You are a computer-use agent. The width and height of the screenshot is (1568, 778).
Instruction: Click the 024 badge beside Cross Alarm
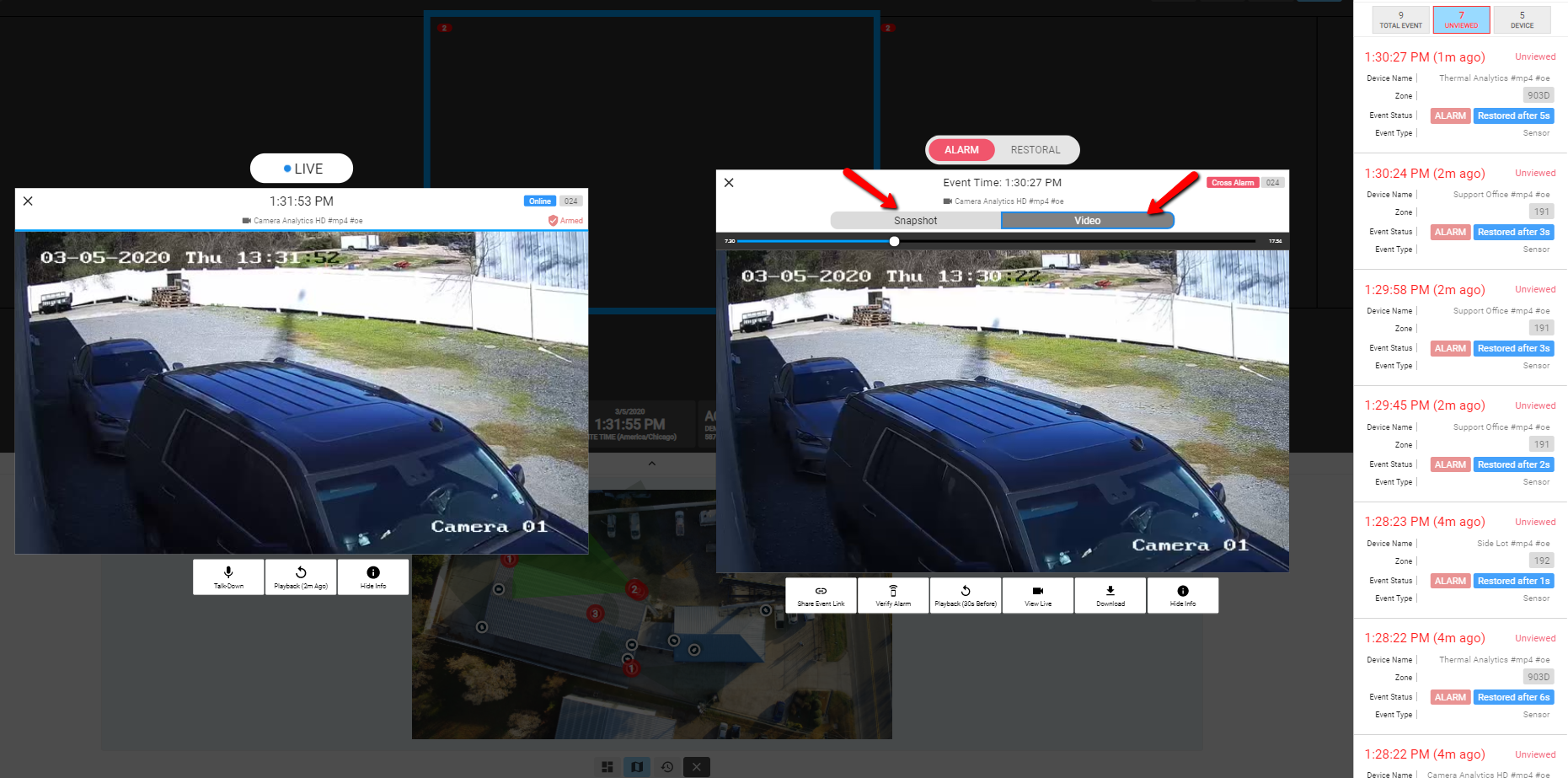[x=1272, y=183]
